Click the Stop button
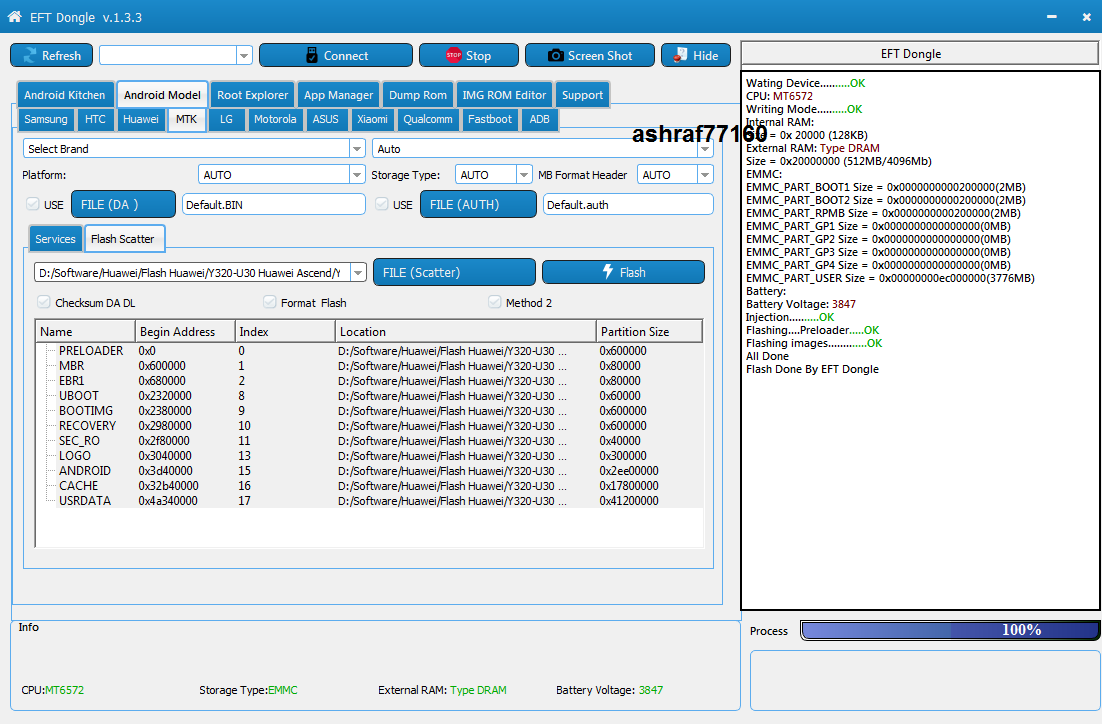 click(469, 56)
